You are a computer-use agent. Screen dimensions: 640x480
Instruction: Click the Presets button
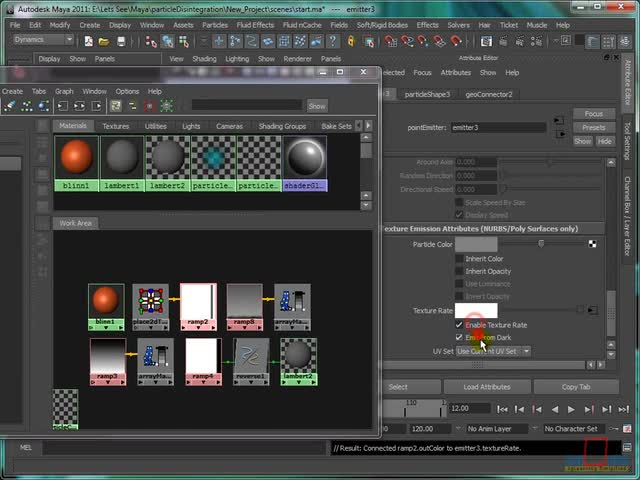(594, 127)
